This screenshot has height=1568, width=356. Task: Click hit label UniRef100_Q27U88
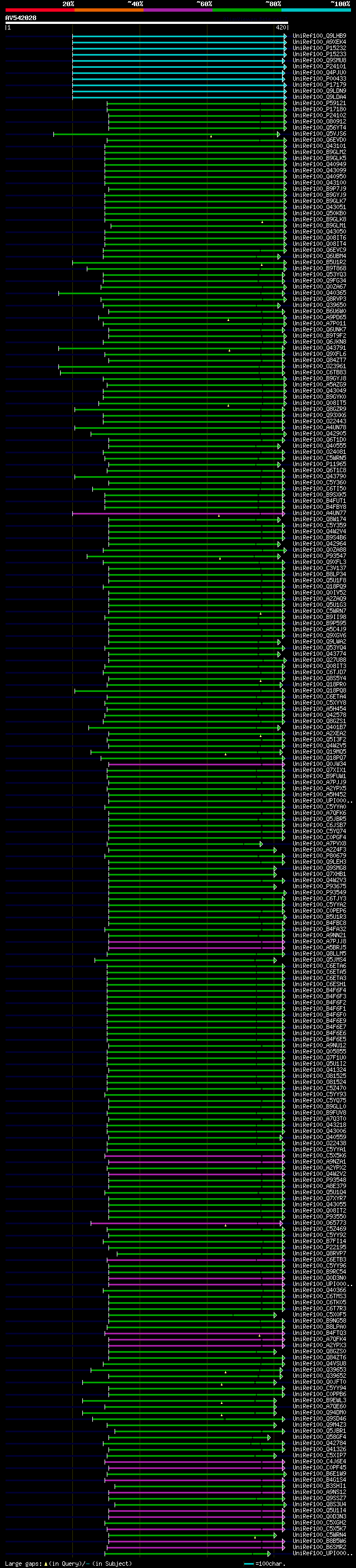(319, 660)
